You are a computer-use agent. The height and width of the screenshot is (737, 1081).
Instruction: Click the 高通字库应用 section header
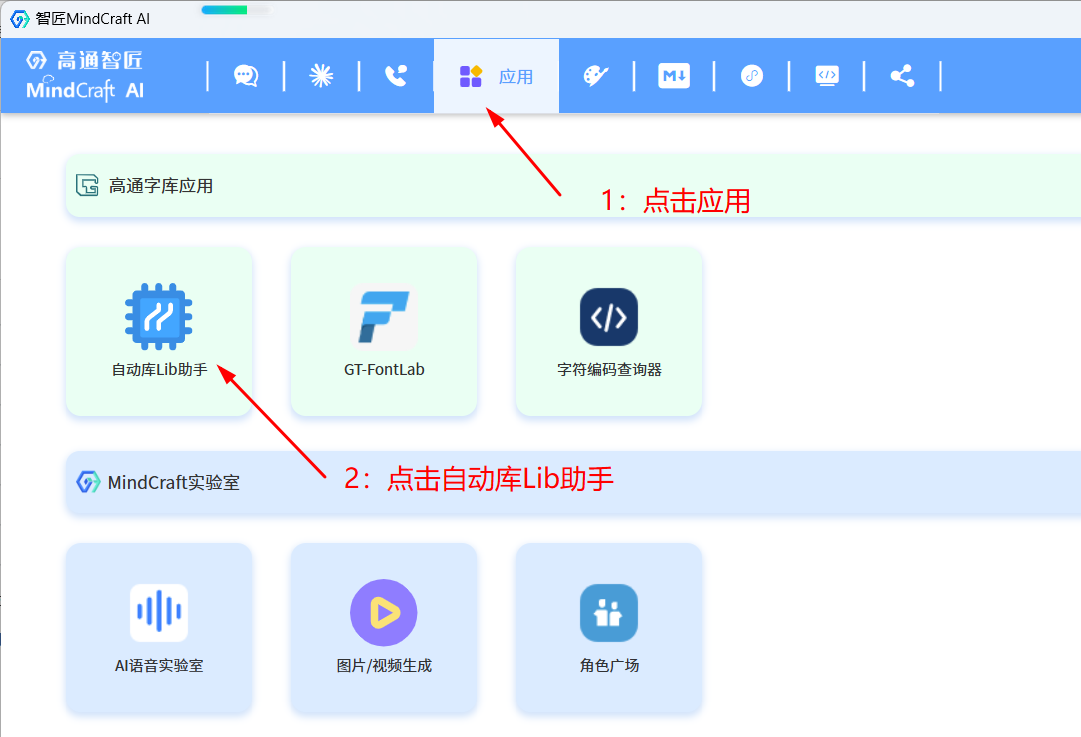(x=573, y=185)
